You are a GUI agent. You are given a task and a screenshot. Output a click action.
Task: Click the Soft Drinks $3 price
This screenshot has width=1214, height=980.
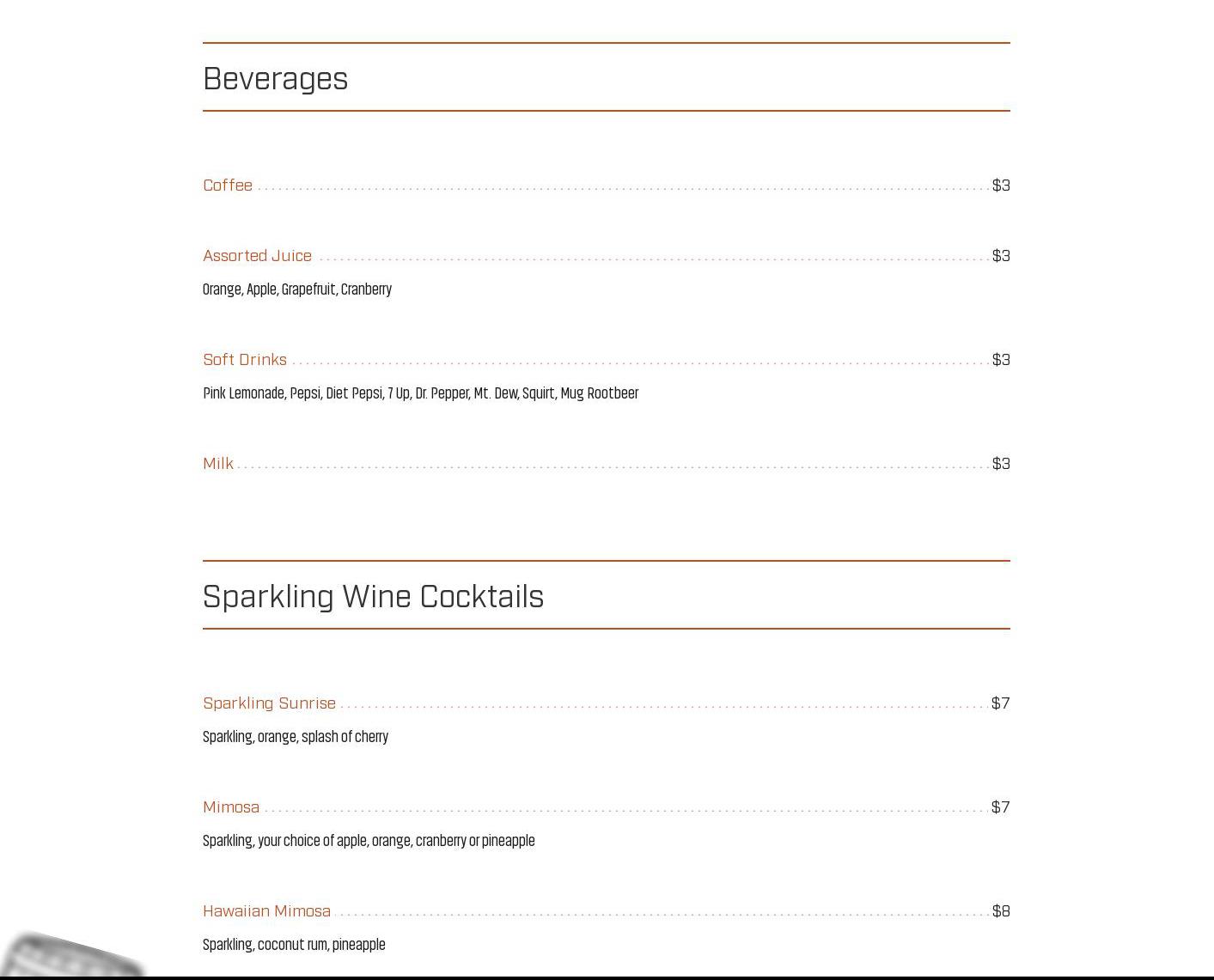pyautogui.click(x=1000, y=360)
